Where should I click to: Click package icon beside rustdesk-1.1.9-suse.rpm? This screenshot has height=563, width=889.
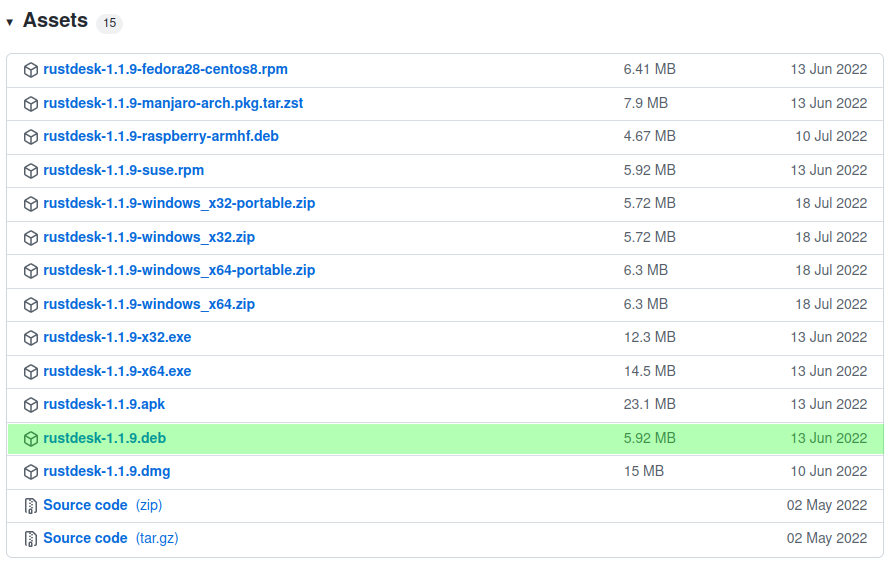[31, 171]
